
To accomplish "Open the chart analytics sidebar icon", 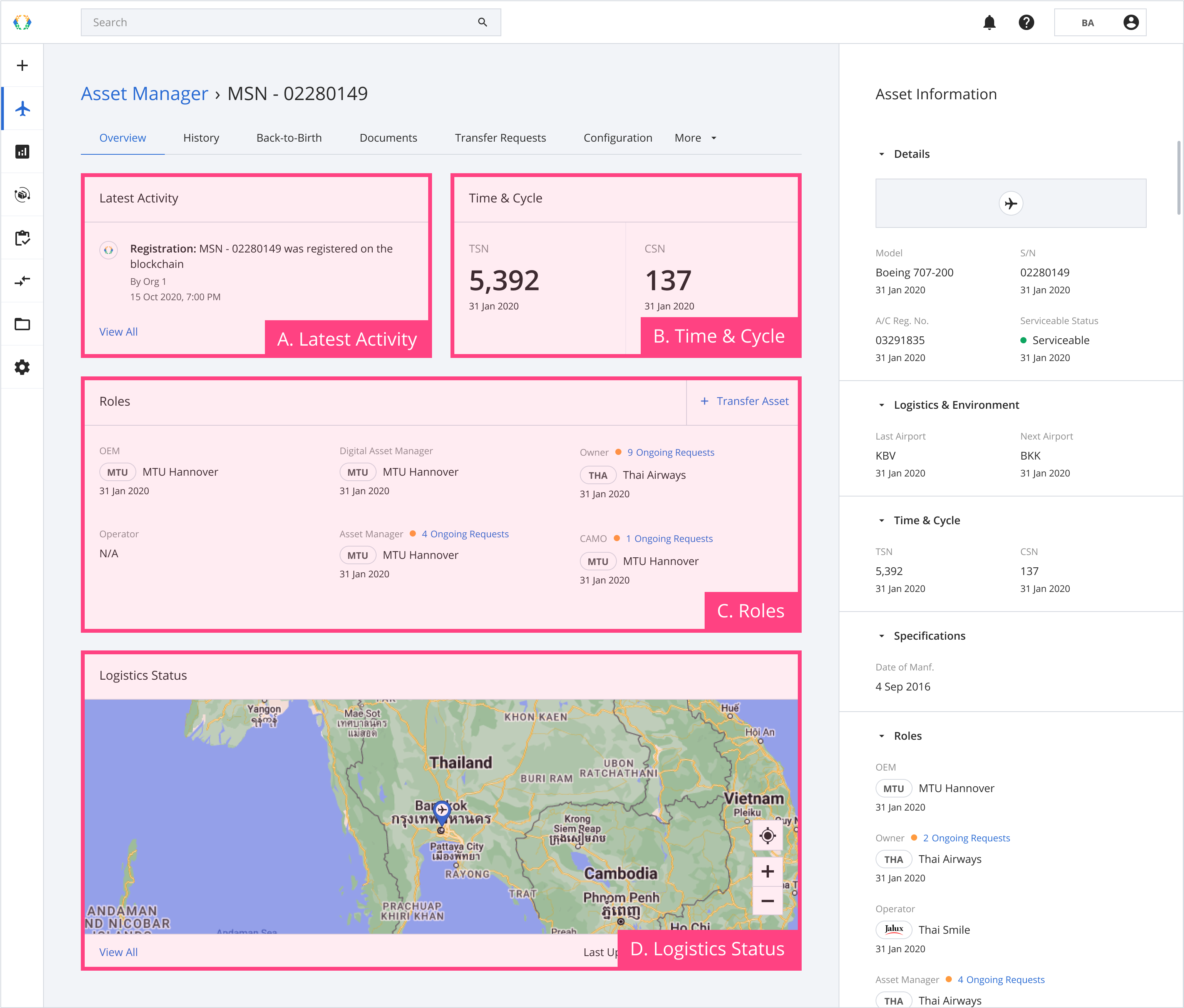I will [x=22, y=151].
